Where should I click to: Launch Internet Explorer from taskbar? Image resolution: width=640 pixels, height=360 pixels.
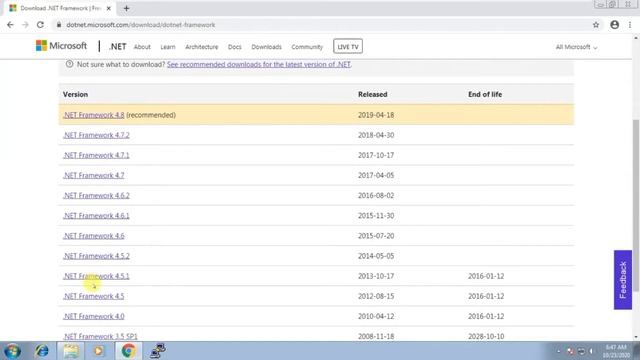42,351
